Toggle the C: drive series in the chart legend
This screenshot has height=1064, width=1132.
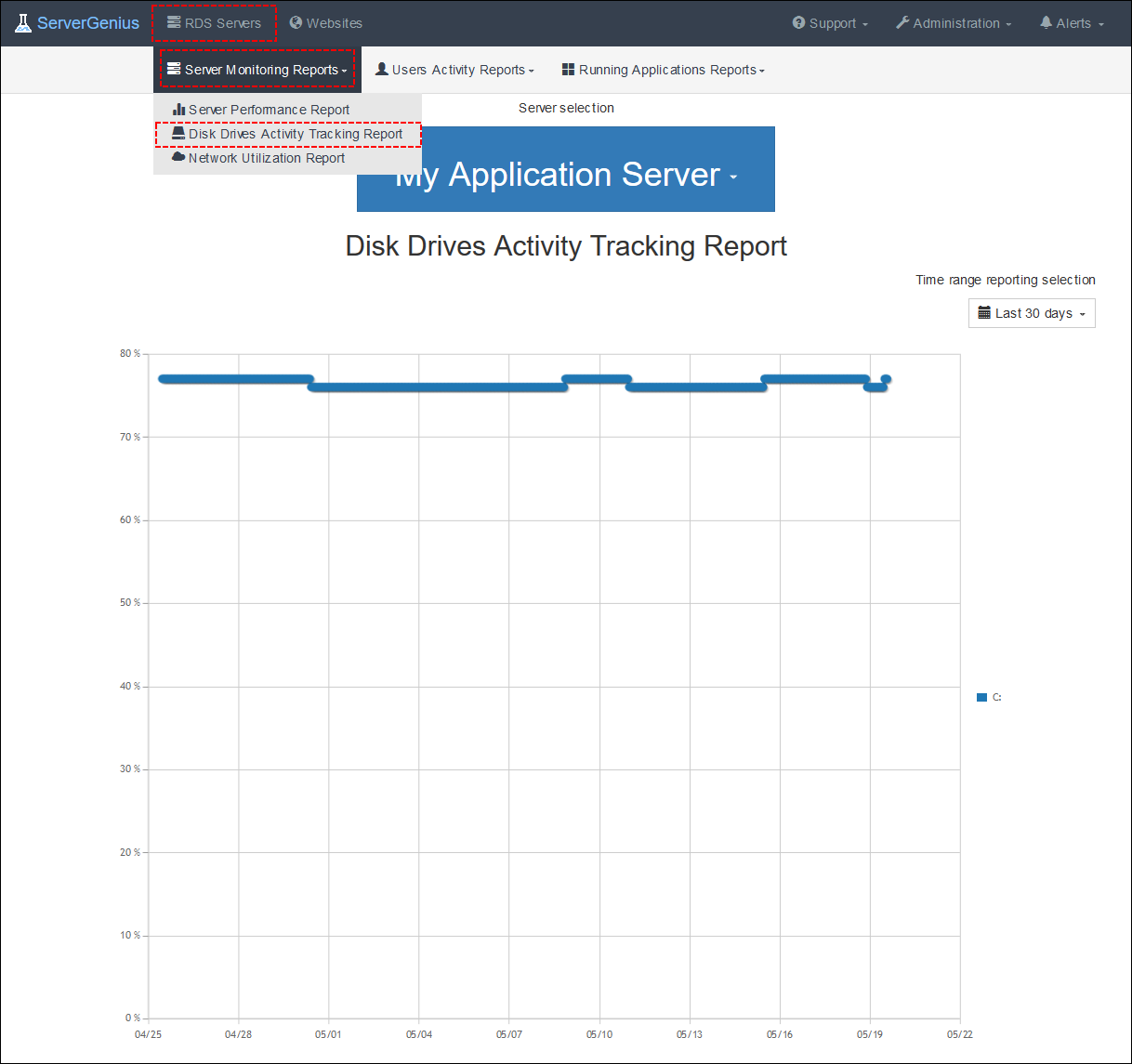(x=987, y=697)
